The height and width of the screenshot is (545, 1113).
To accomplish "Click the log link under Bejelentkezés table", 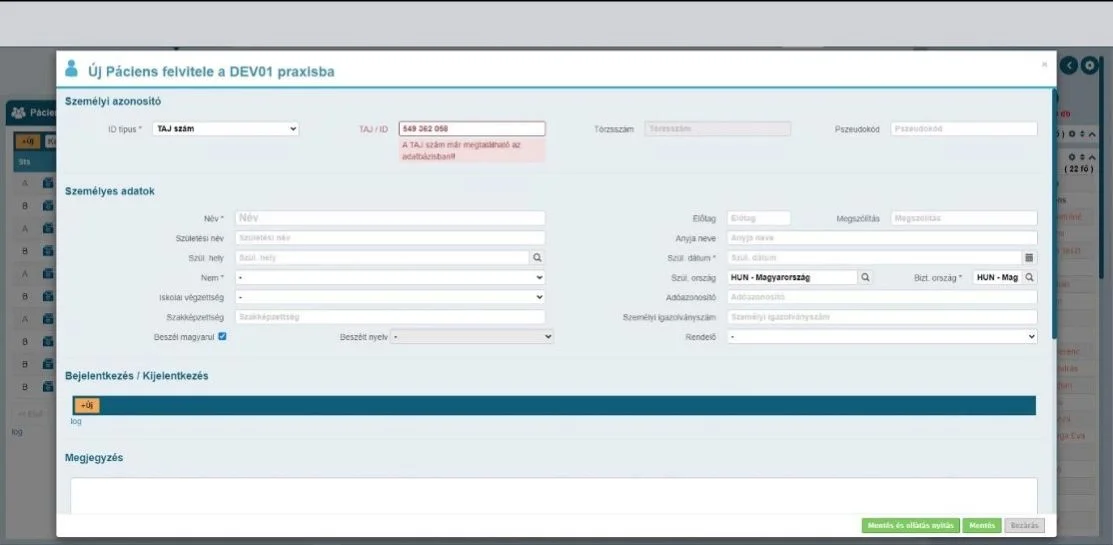I will pos(76,422).
